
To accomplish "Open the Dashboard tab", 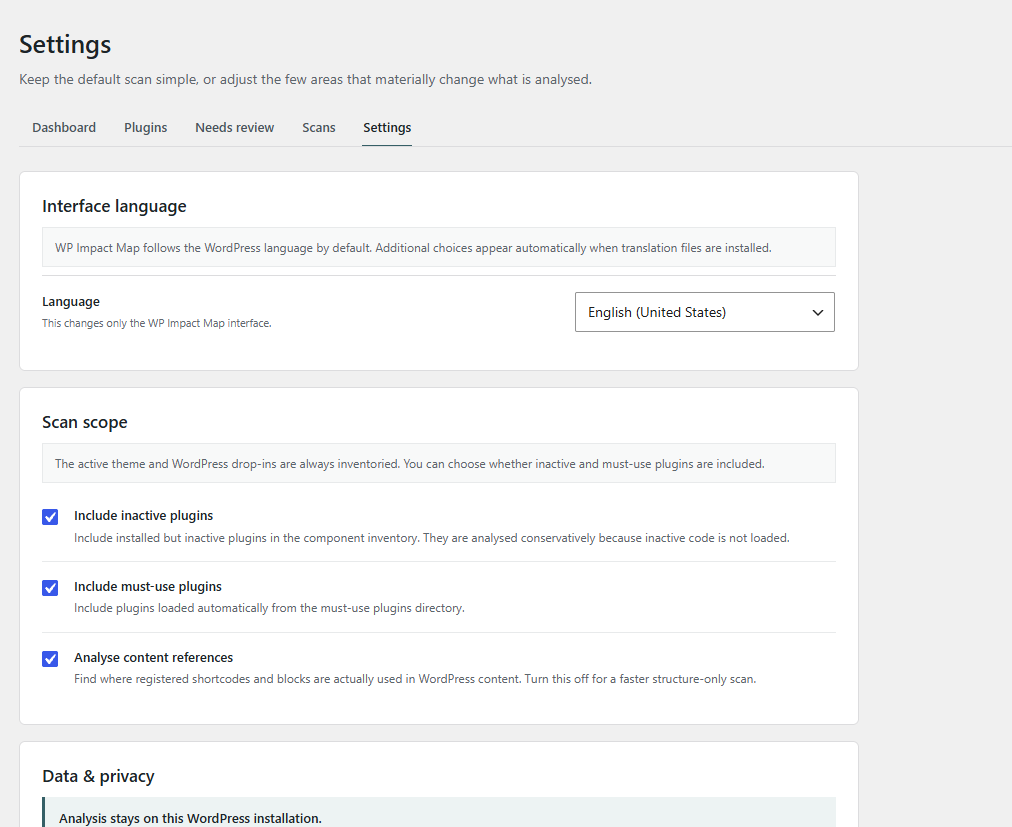I will coord(64,128).
